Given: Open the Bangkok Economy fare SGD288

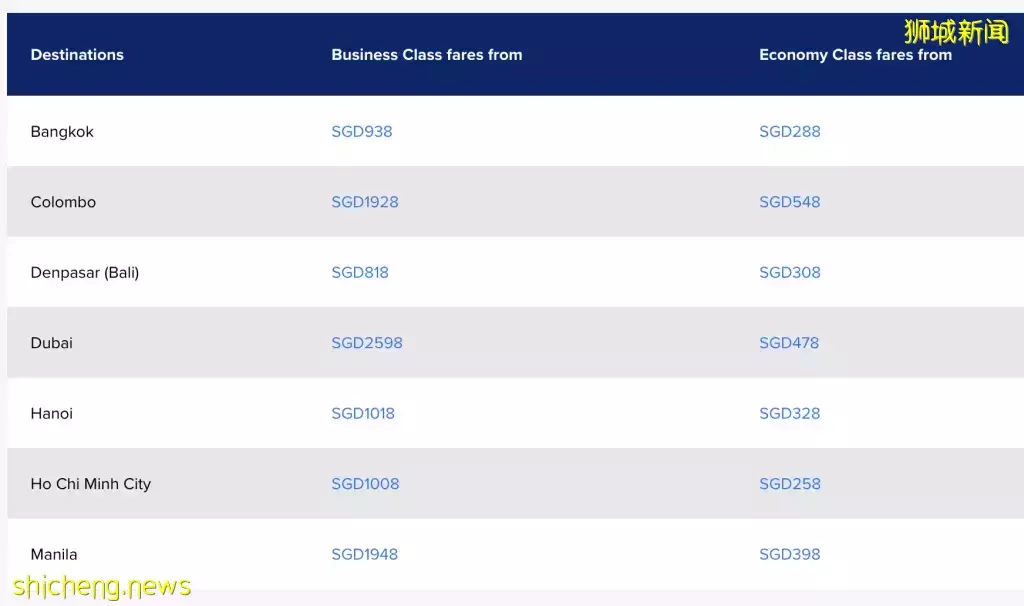Looking at the screenshot, I should click(789, 131).
